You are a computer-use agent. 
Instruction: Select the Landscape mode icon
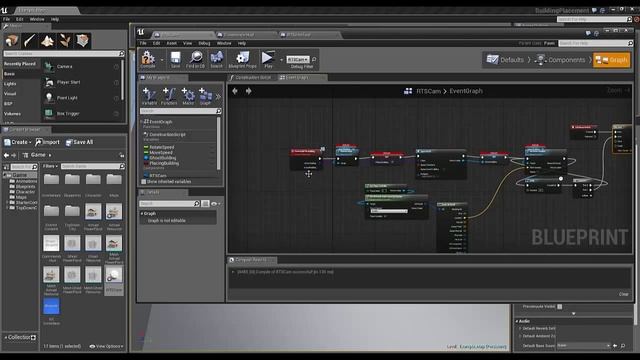[x=47, y=40]
